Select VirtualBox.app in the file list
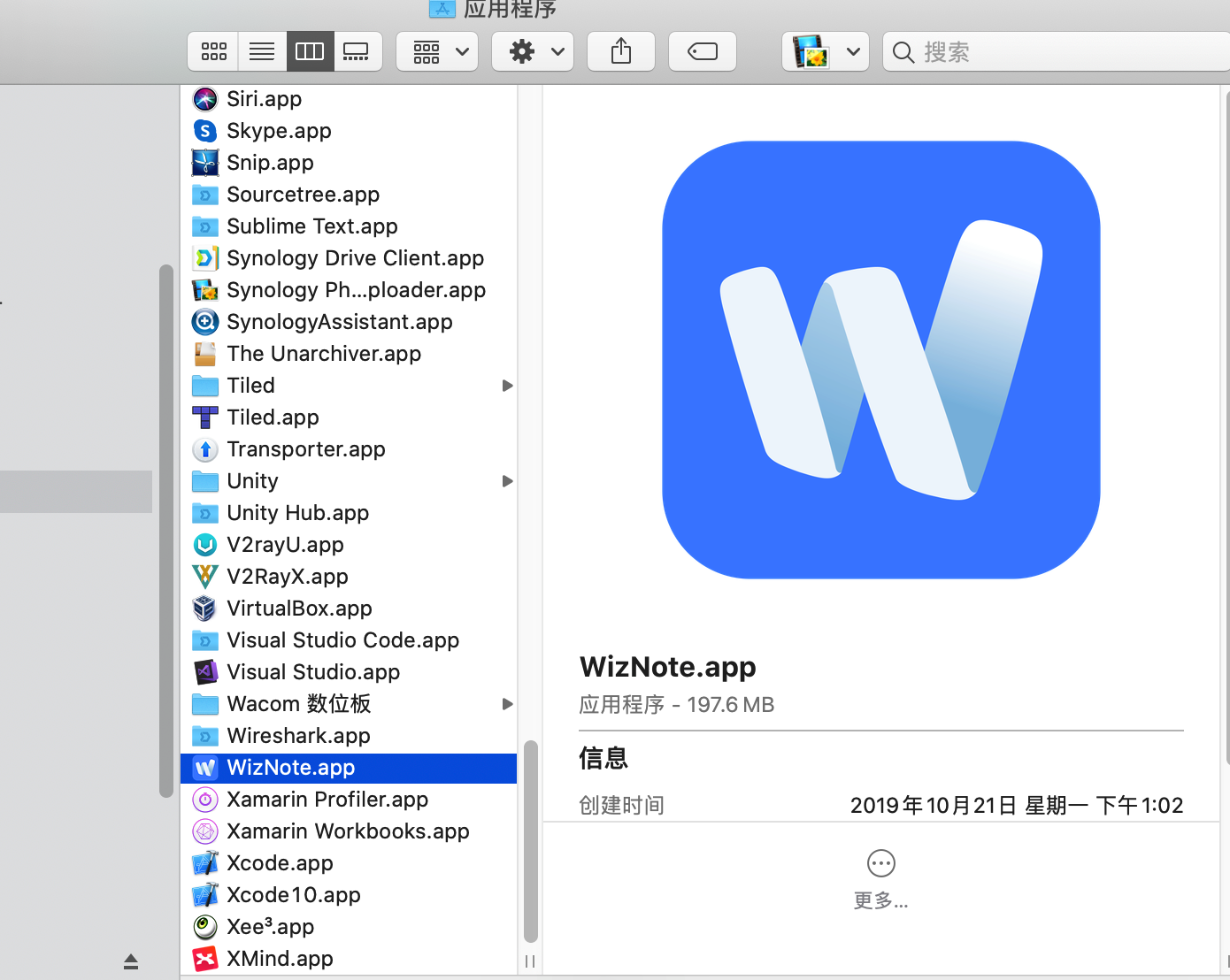This screenshot has width=1230, height=980. (x=299, y=608)
